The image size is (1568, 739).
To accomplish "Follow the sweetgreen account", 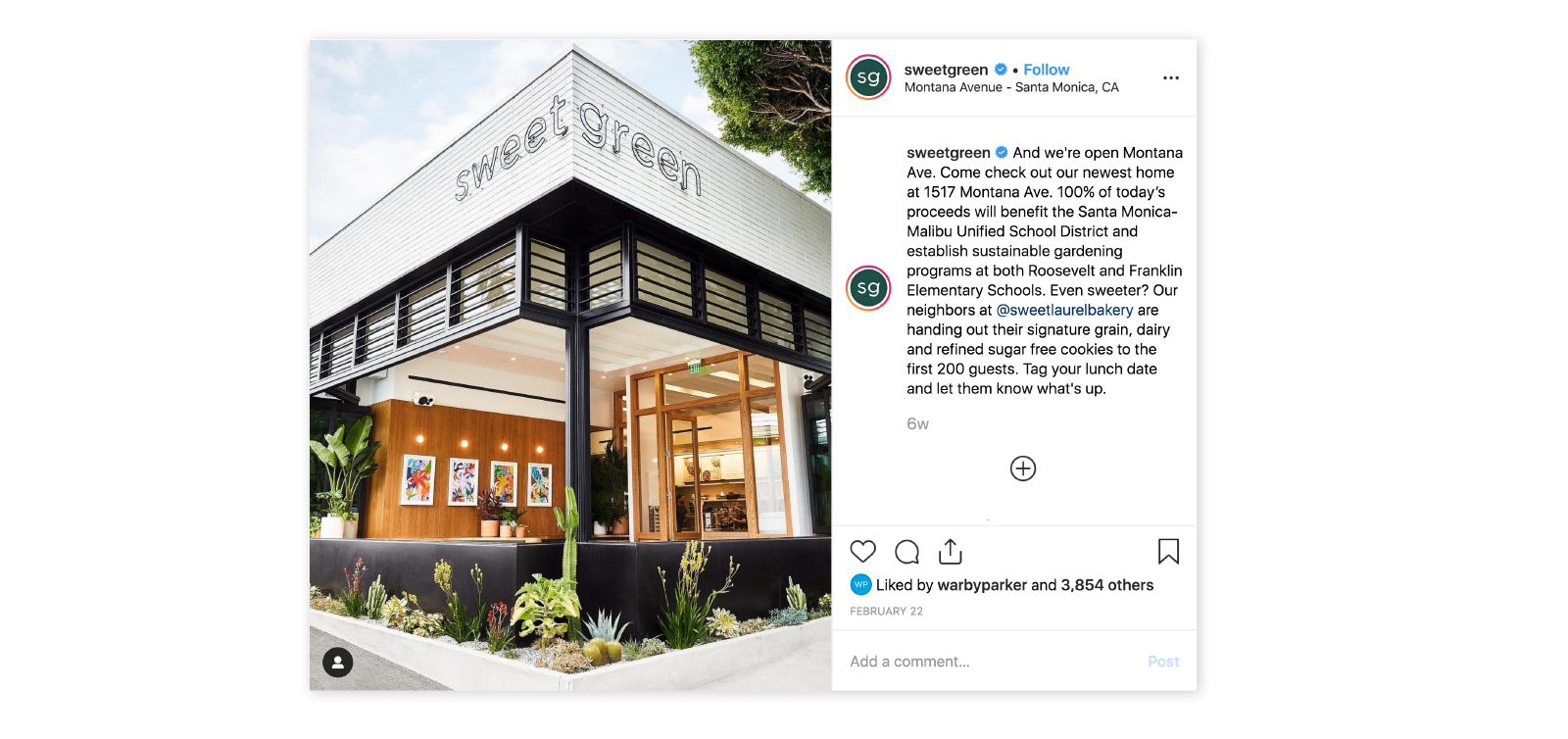I will point(1047,70).
